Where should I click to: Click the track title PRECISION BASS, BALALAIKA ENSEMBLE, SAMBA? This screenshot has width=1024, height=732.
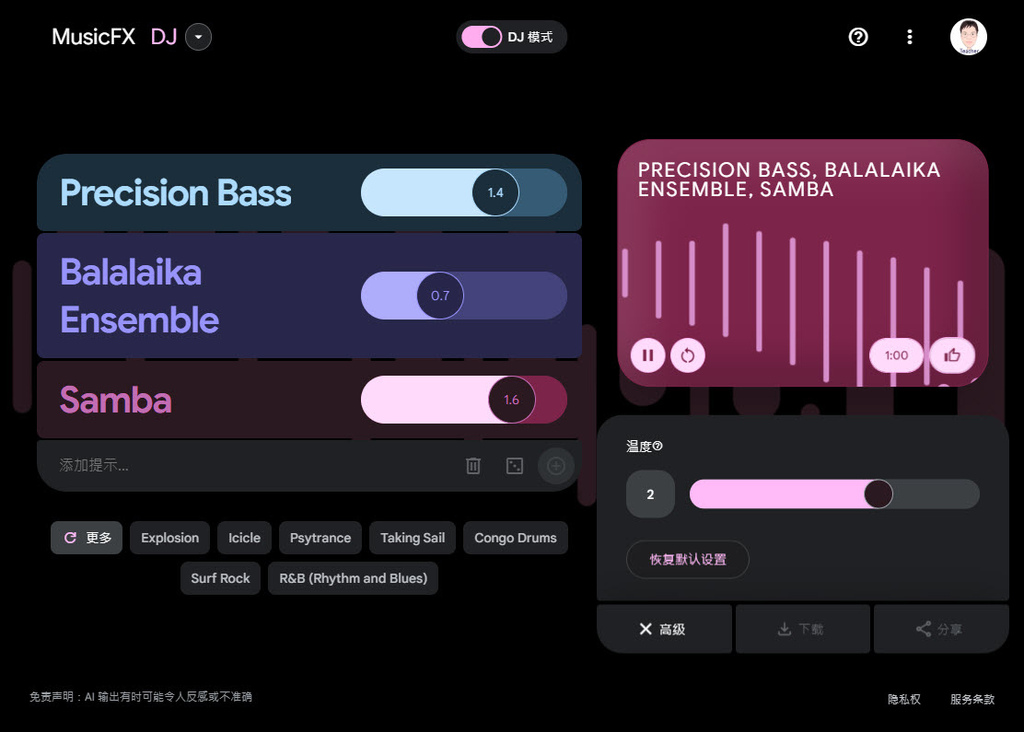pos(789,180)
